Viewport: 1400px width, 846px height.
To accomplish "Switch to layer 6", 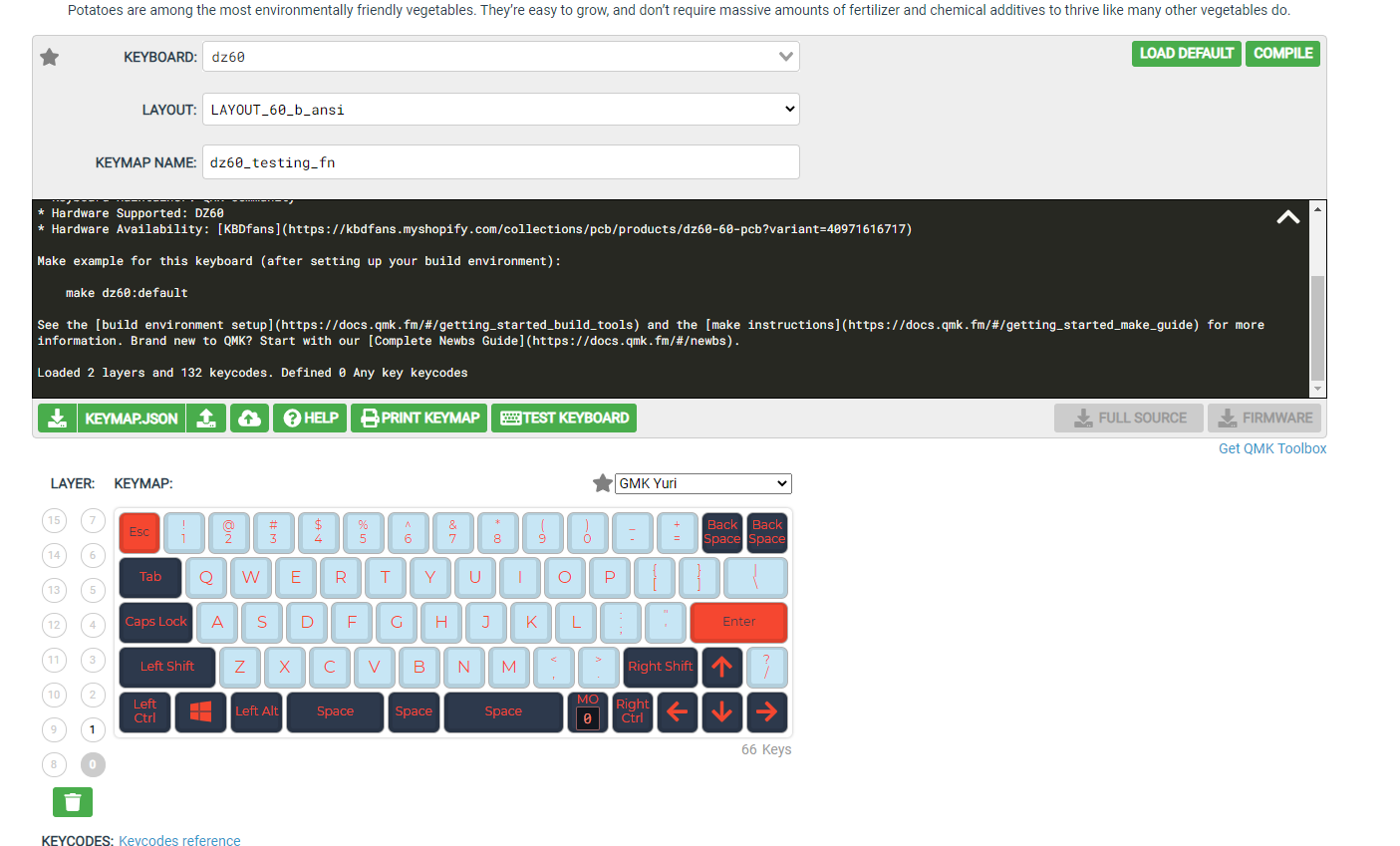I will click(93, 555).
